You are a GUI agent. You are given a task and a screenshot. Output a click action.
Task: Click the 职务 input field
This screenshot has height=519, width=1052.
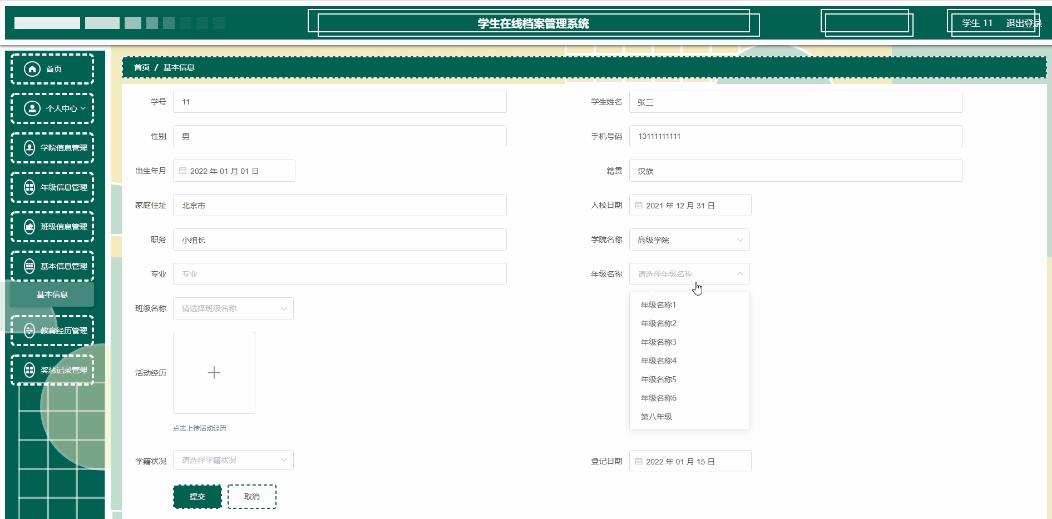339,239
